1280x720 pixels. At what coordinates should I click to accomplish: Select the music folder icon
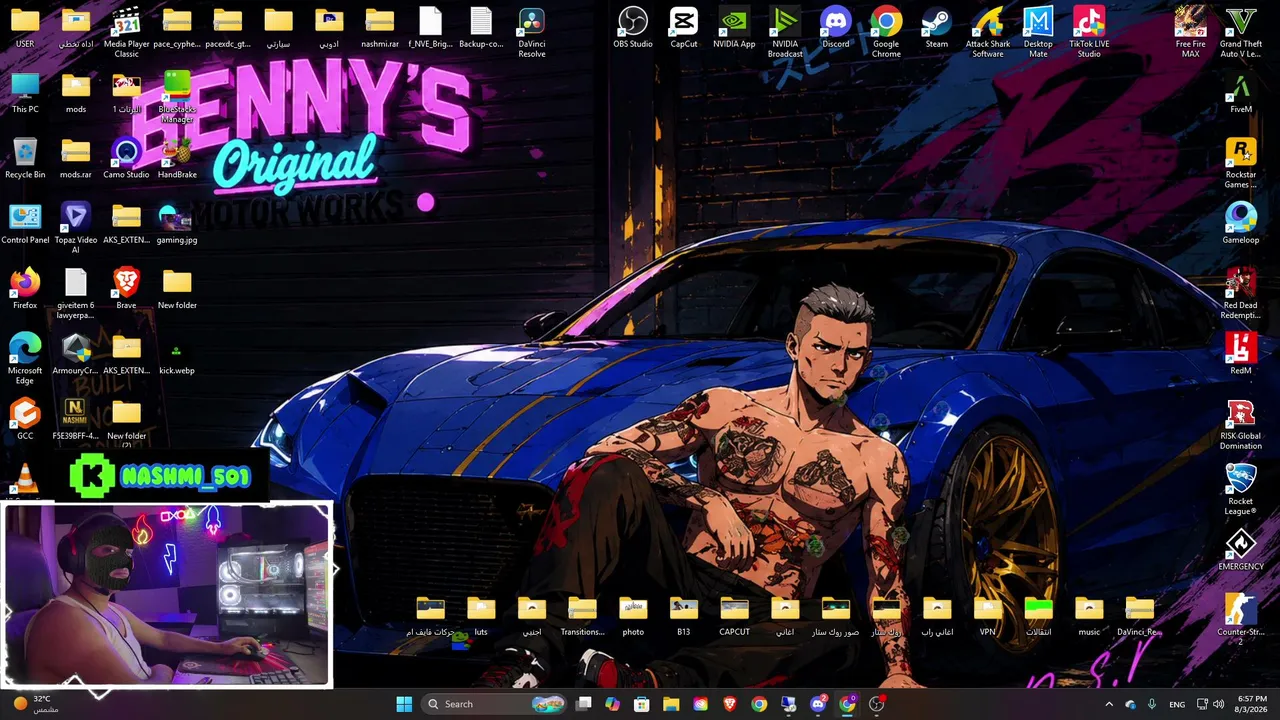pyautogui.click(x=1089, y=616)
